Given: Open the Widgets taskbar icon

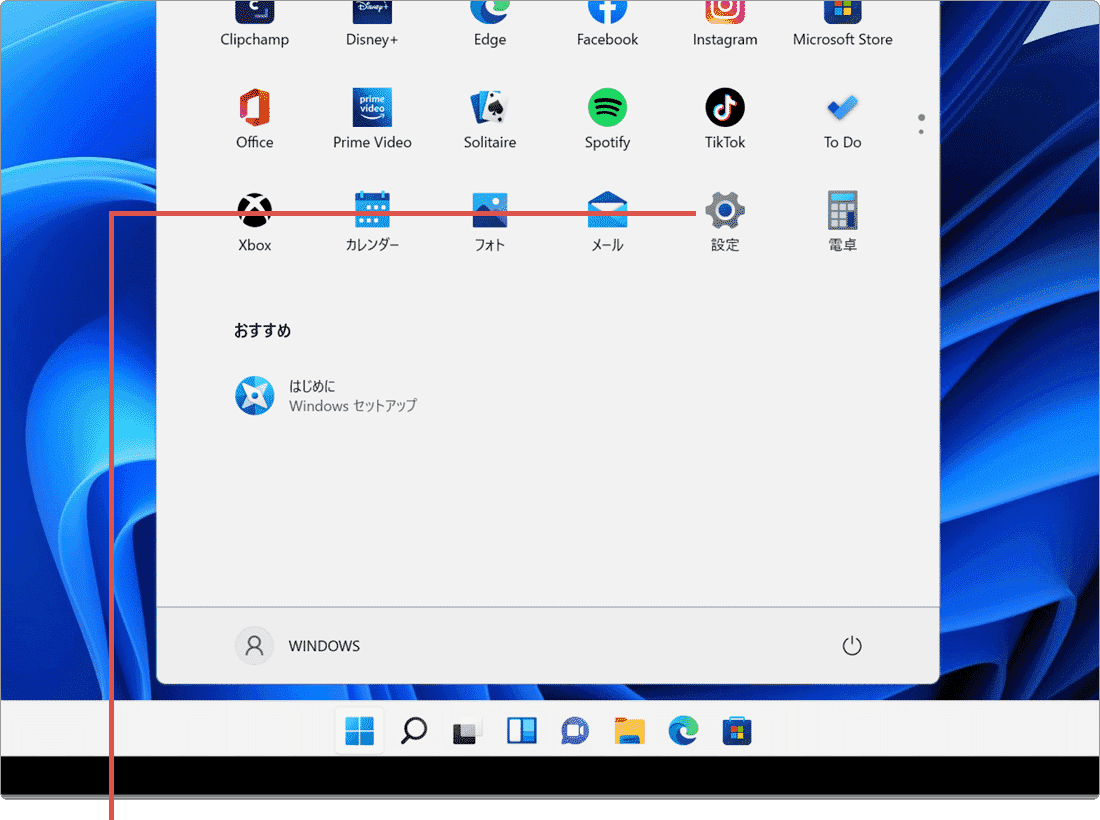Looking at the screenshot, I should pos(521,731).
